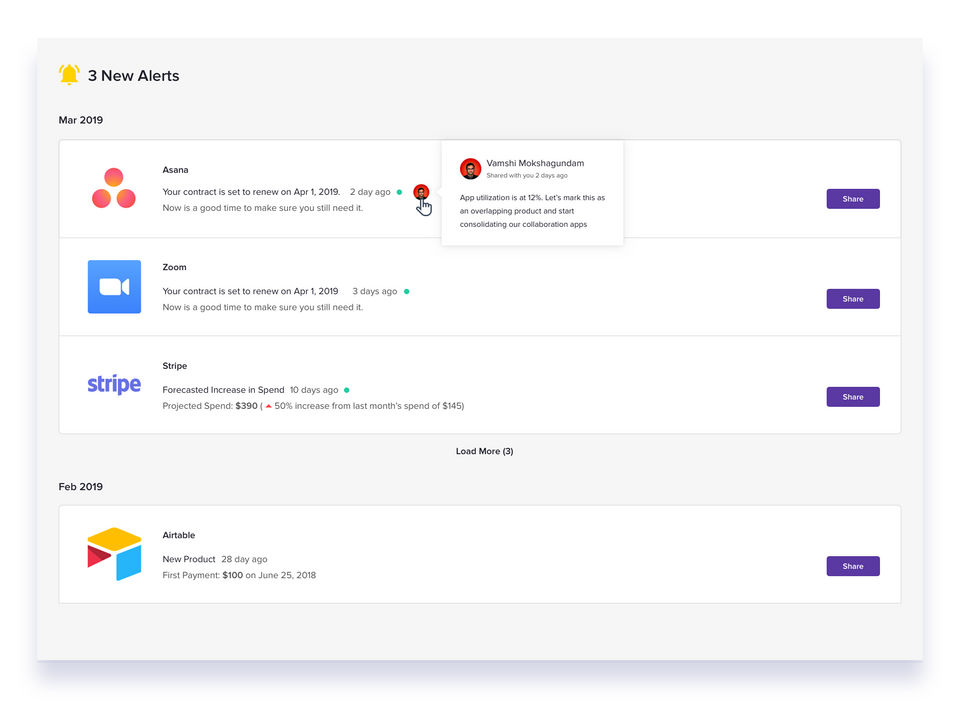Click Vamshi's avatar in the comment popup
The width and height of the screenshot is (960, 707).
pyautogui.click(x=470, y=168)
